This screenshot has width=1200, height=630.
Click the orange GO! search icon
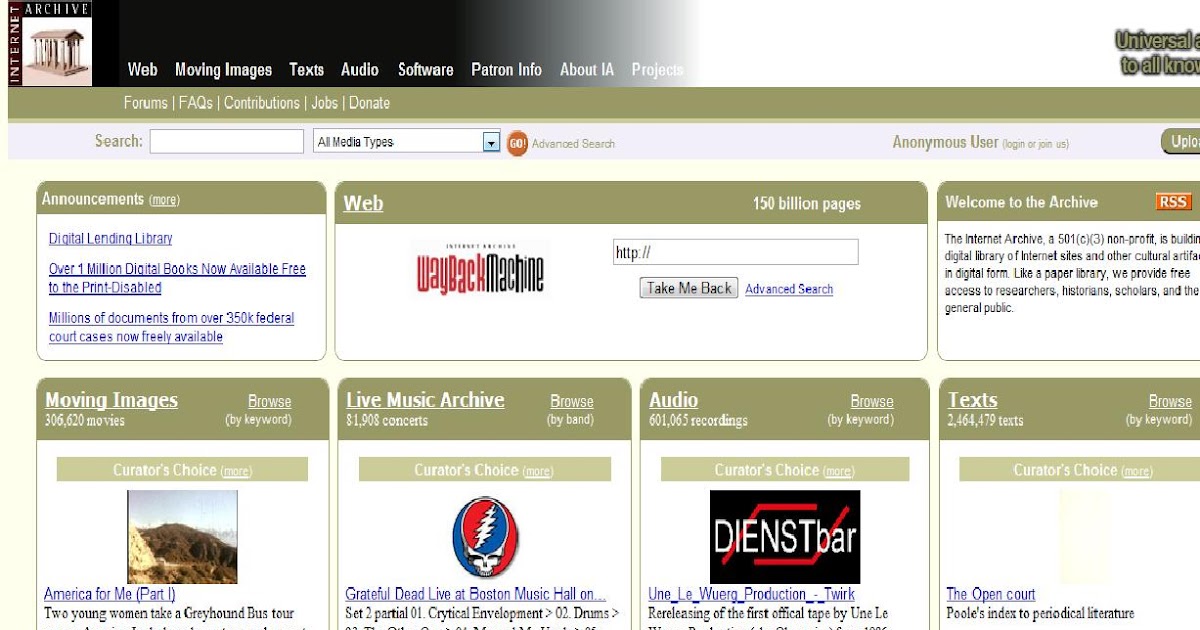coord(517,143)
